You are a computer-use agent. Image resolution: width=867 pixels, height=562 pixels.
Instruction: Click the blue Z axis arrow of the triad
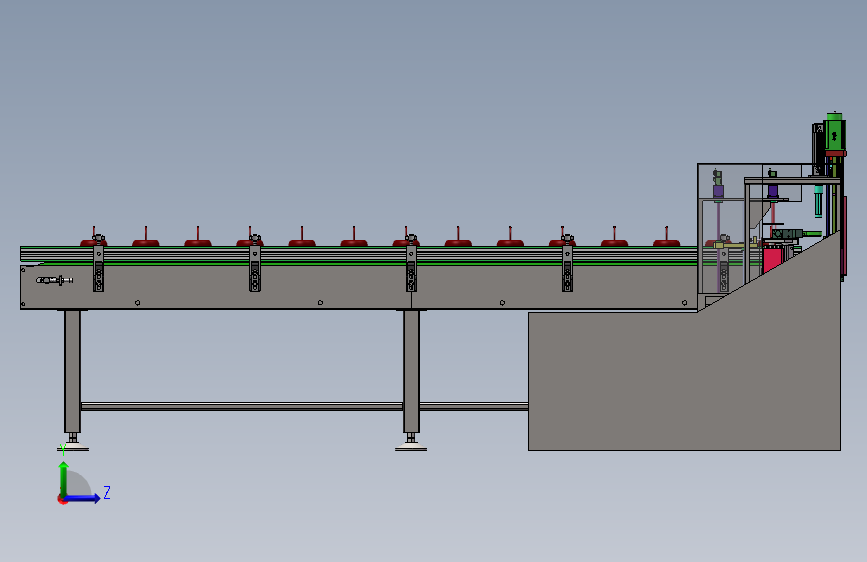pos(83,498)
